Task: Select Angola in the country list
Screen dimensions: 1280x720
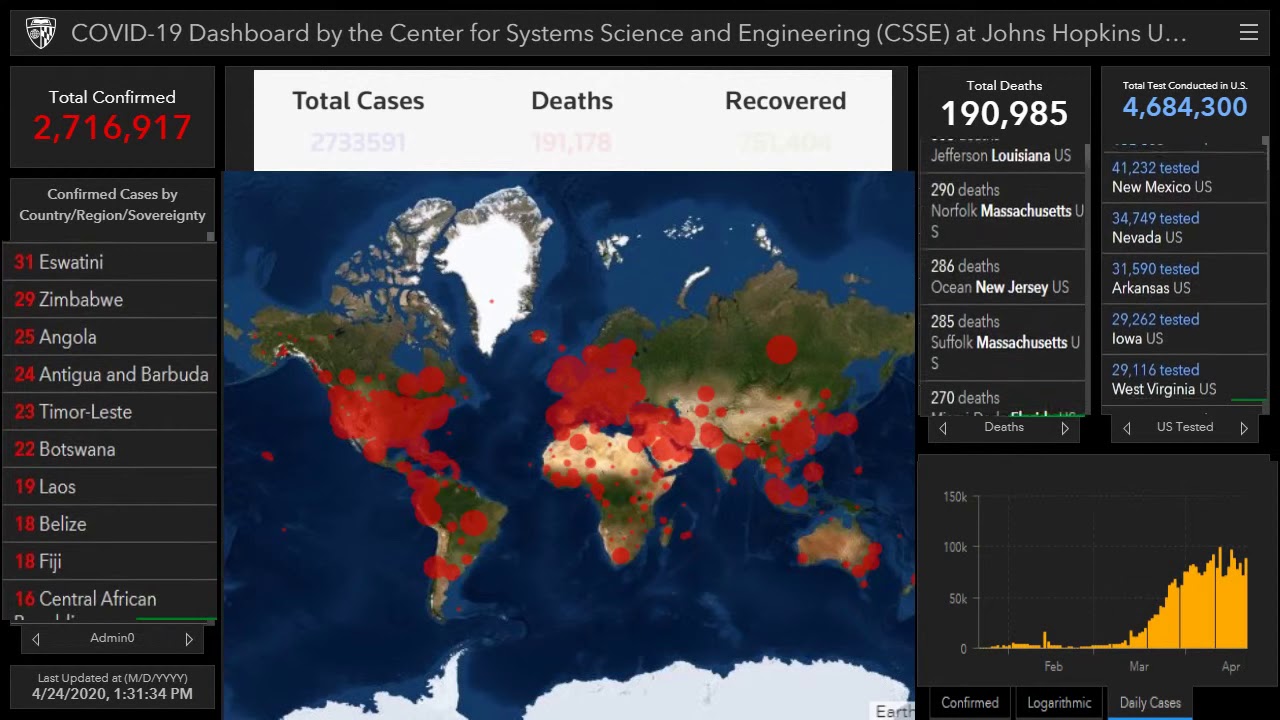Action: coord(110,337)
